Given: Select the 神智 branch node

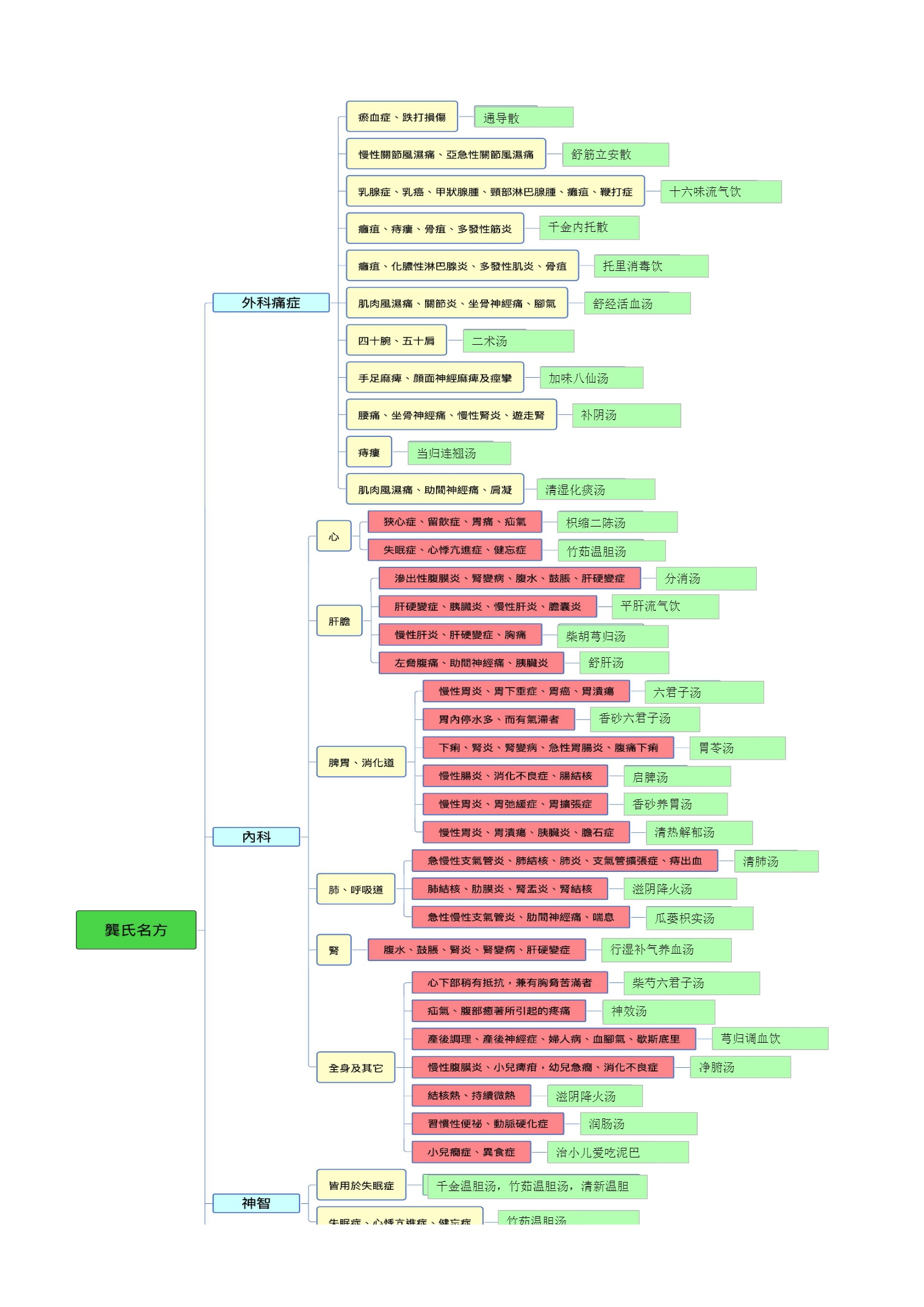Looking at the screenshot, I should [x=256, y=1203].
